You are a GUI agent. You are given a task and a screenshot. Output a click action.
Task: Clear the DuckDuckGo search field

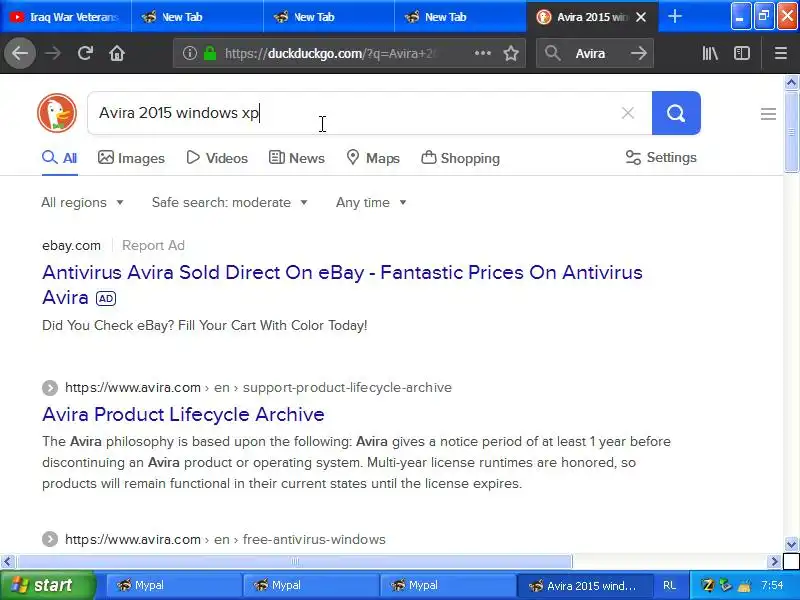pyautogui.click(x=628, y=113)
